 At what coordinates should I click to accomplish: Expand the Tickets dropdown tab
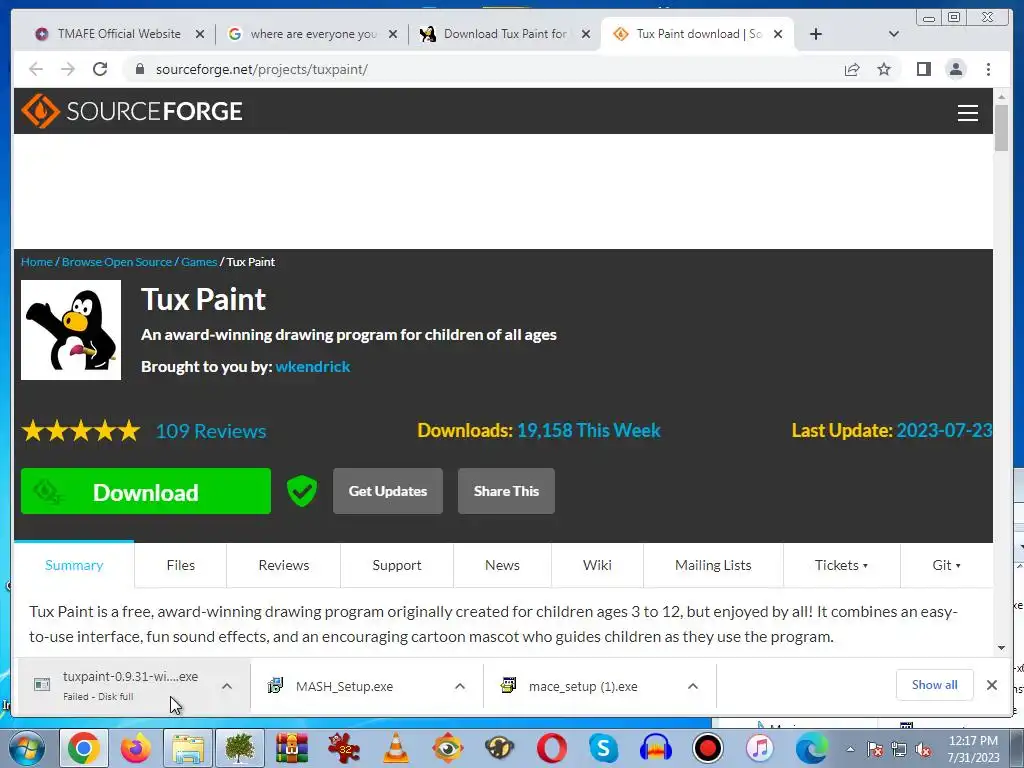[841, 565]
